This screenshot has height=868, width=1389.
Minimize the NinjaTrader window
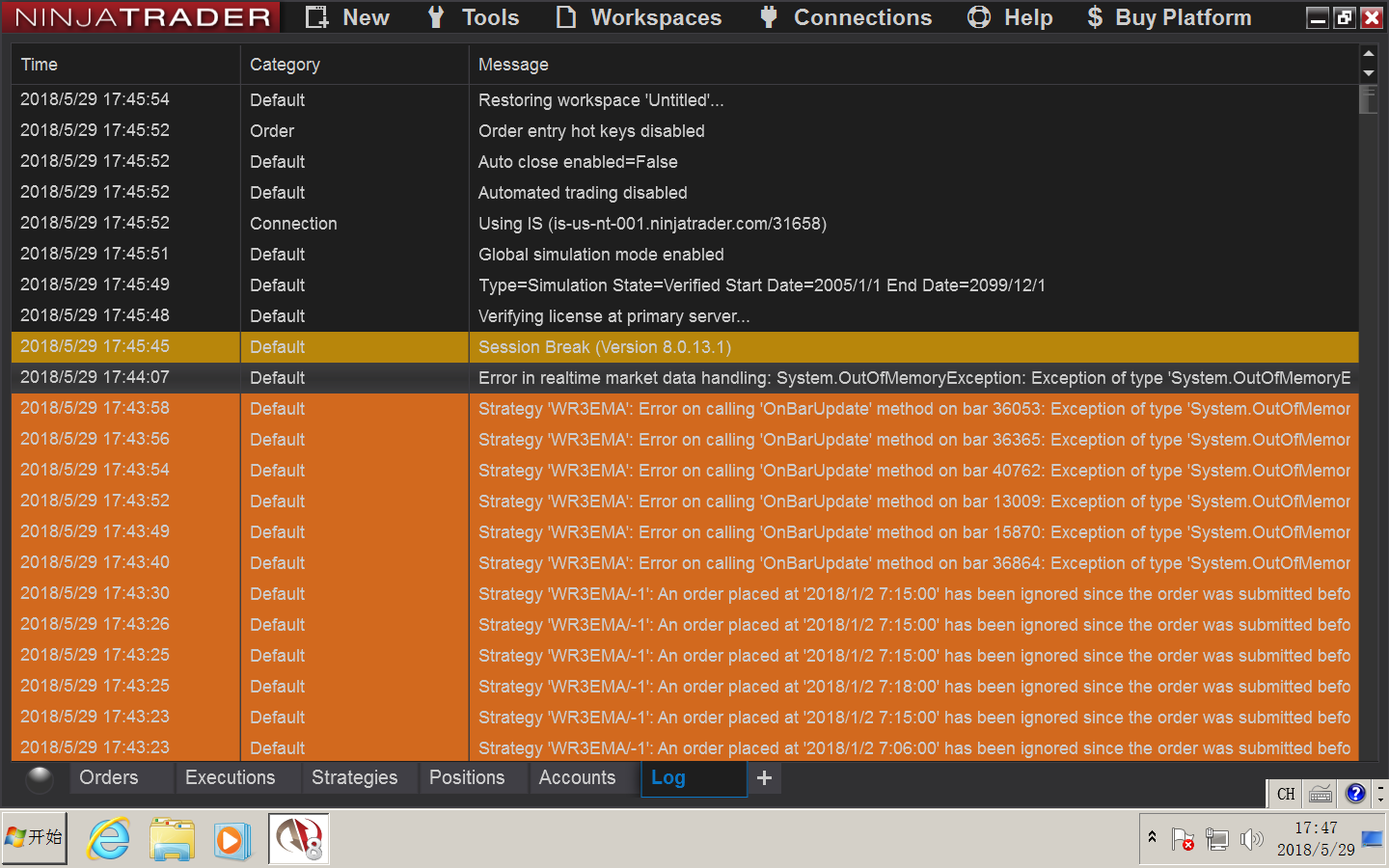(x=1318, y=17)
